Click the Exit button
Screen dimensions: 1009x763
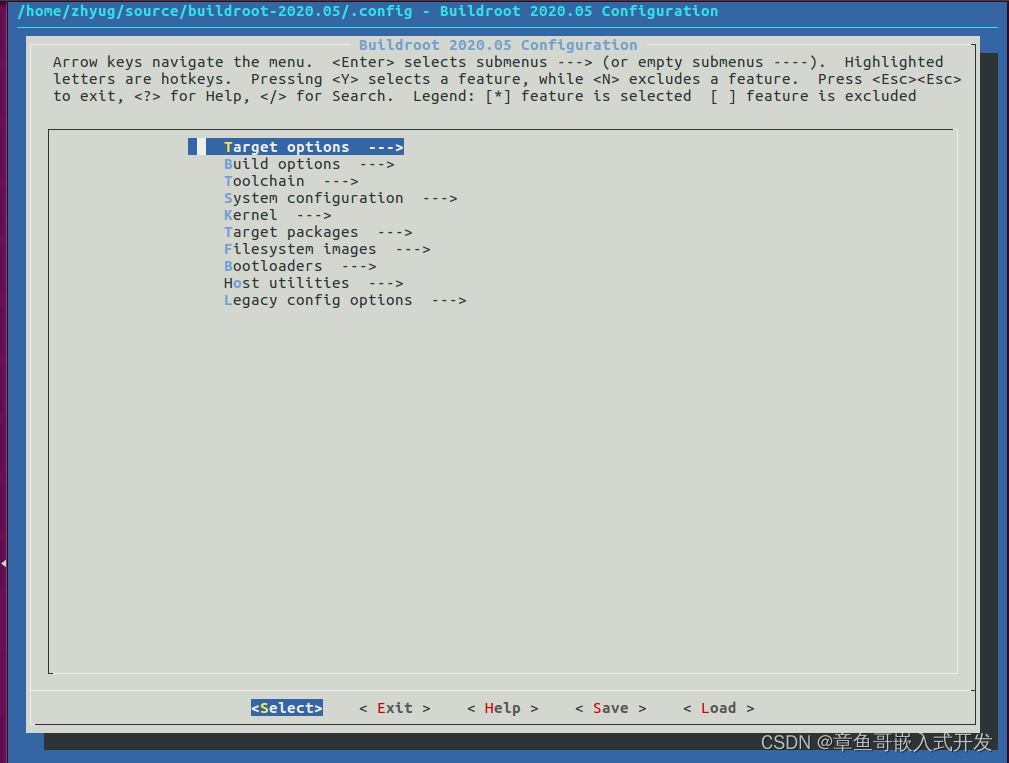[x=394, y=708]
